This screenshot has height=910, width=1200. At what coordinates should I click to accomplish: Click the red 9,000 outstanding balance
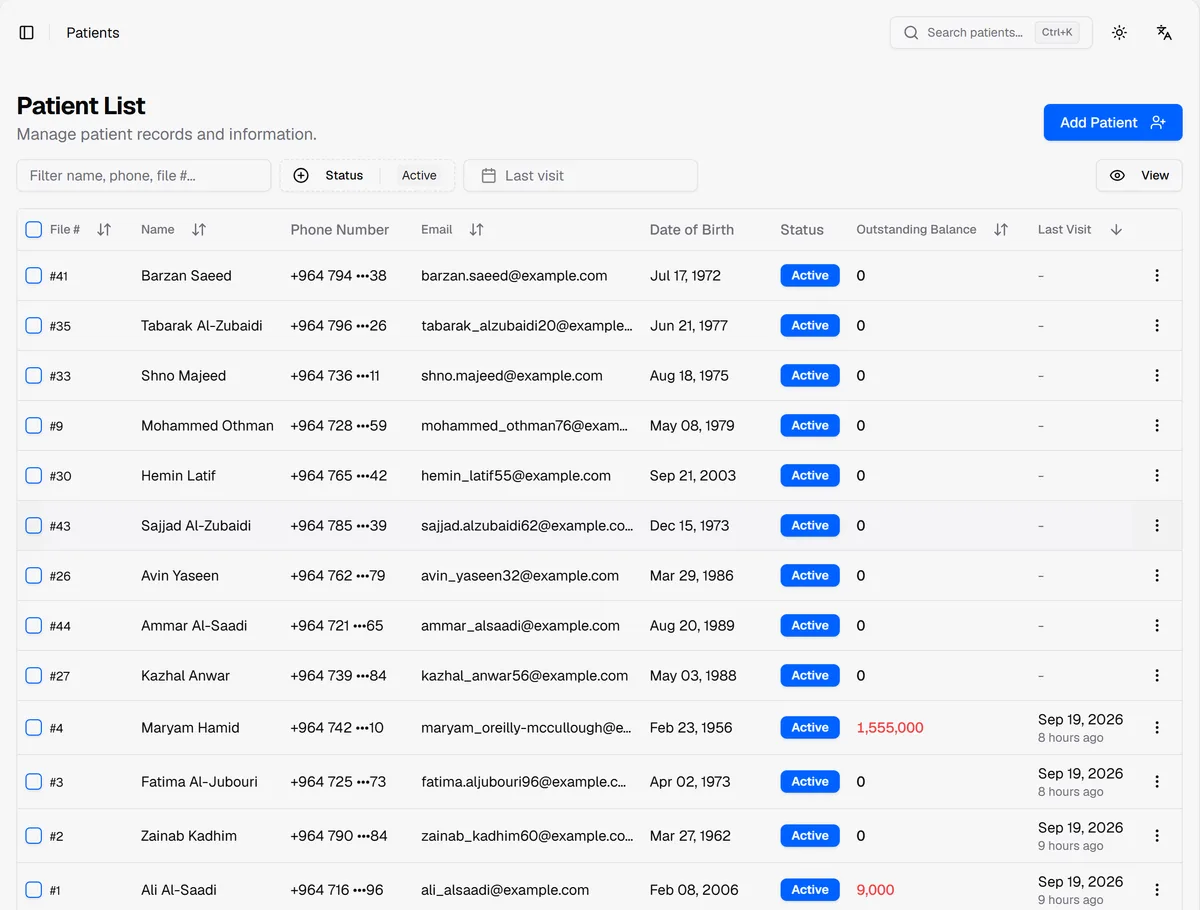pos(875,890)
